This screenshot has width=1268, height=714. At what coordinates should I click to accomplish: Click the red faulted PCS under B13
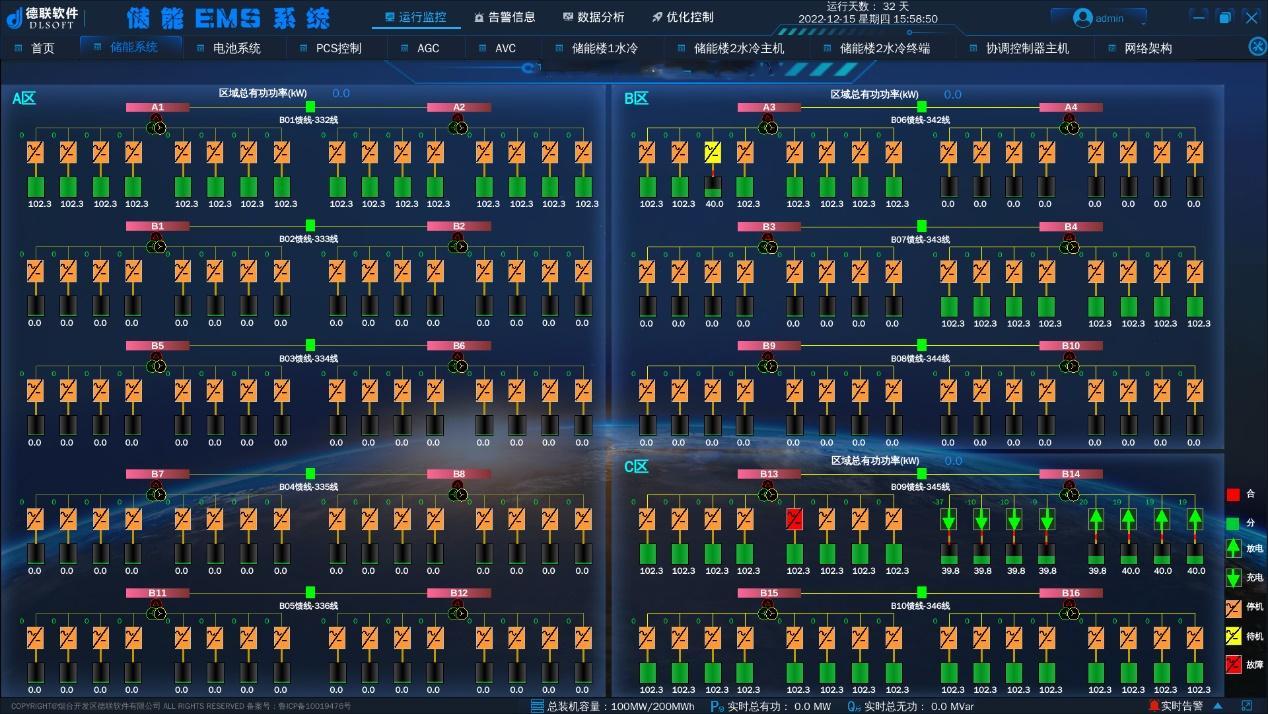coord(795,519)
